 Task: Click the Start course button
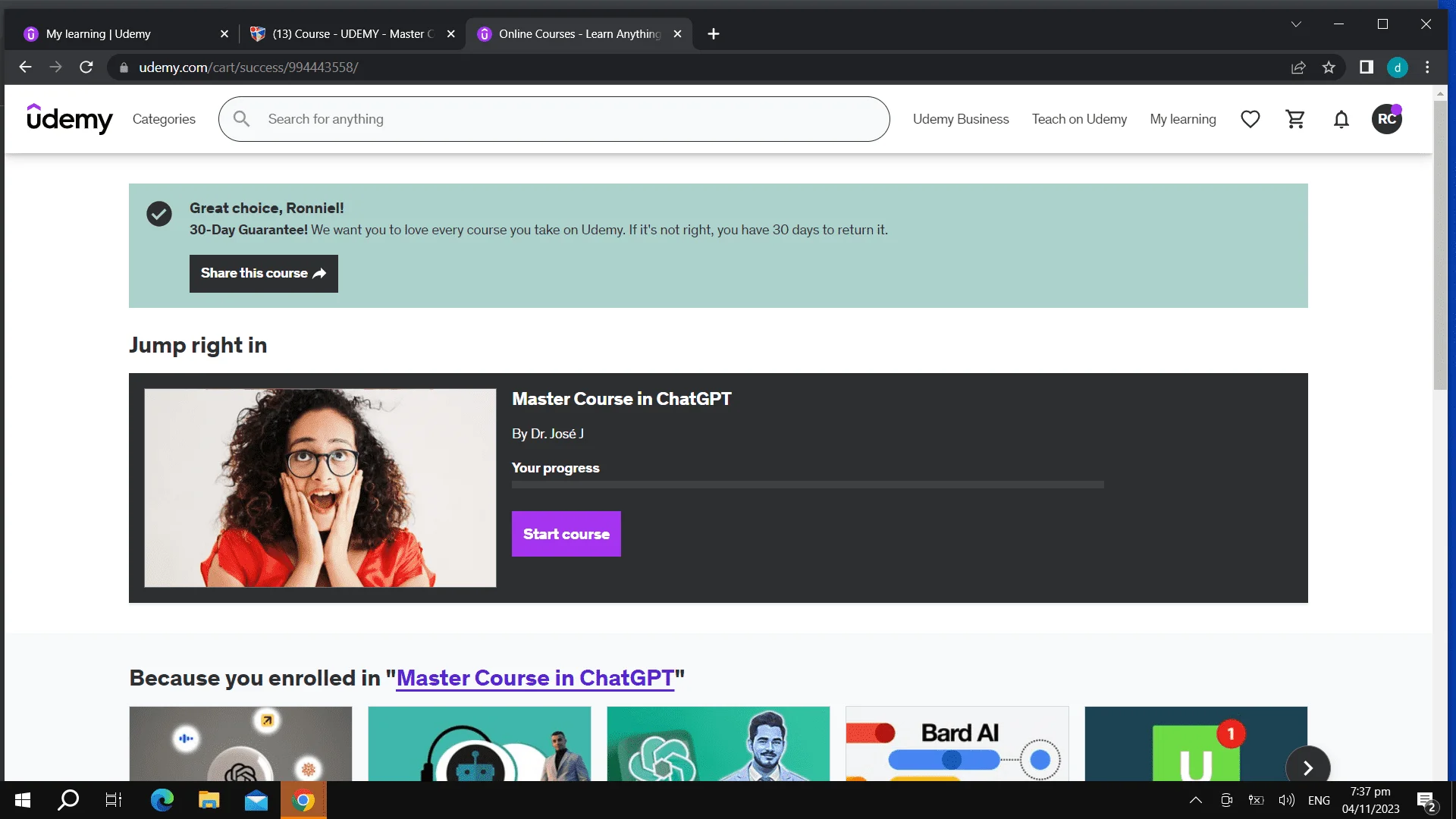(x=566, y=534)
